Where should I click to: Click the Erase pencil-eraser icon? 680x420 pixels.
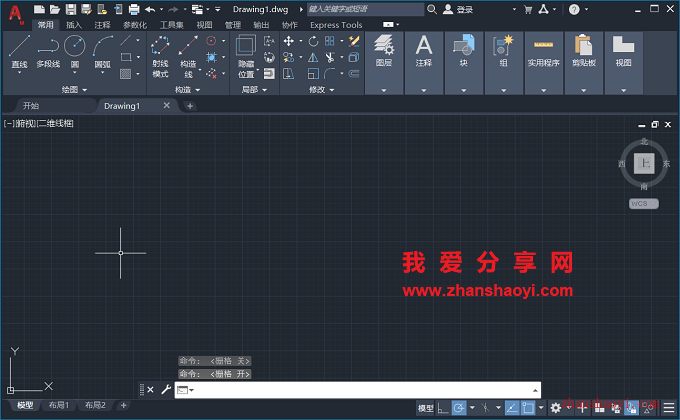point(354,41)
